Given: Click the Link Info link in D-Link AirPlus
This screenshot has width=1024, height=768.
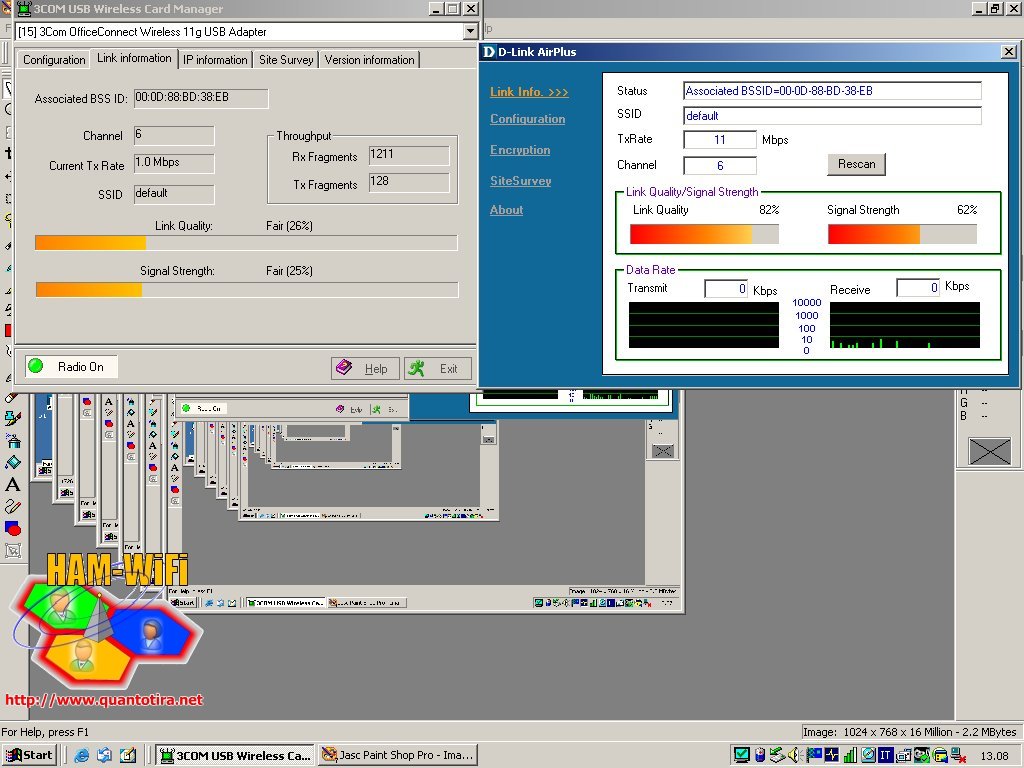Looking at the screenshot, I should click(529, 92).
